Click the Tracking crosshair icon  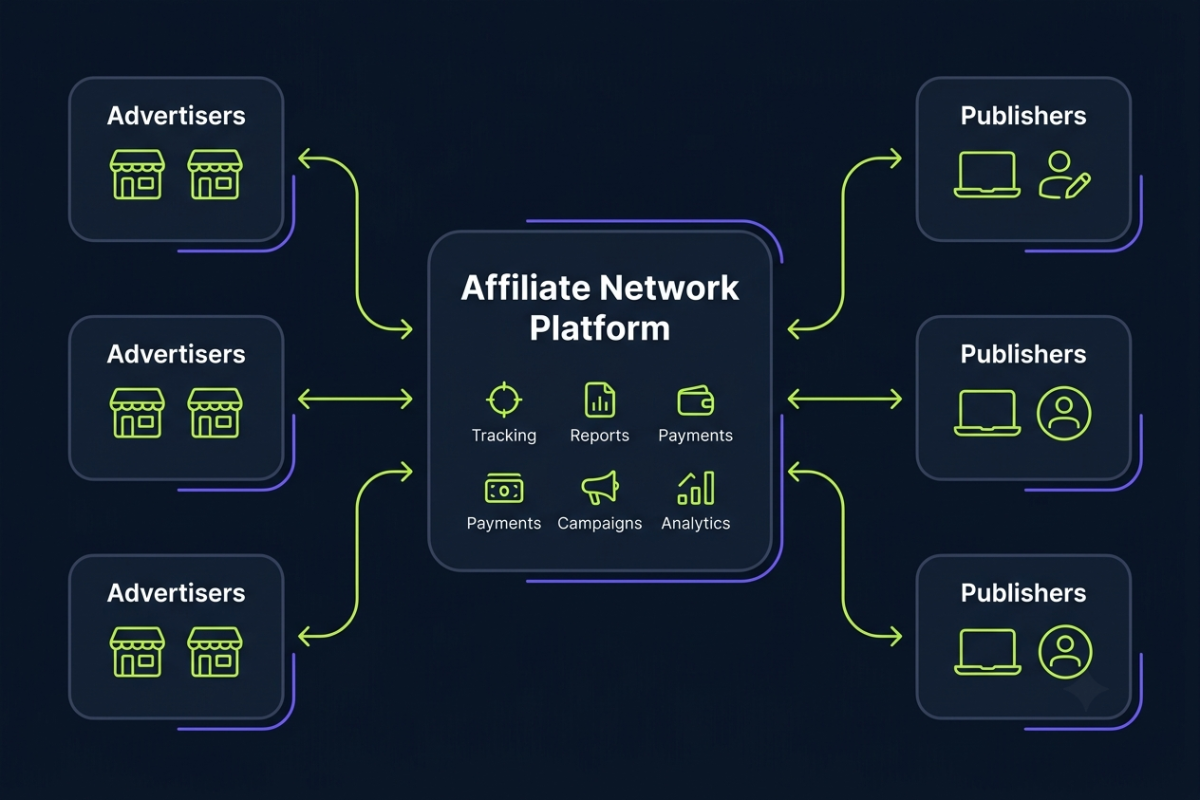pos(504,400)
